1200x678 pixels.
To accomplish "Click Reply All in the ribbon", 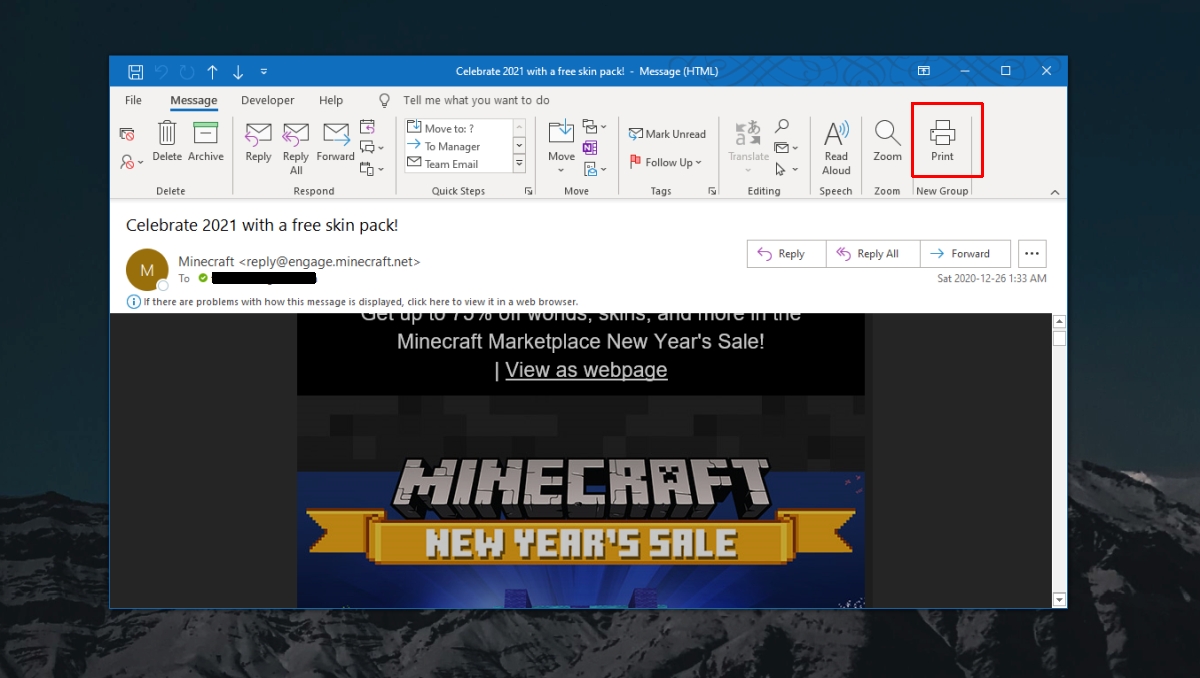I will click(296, 147).
